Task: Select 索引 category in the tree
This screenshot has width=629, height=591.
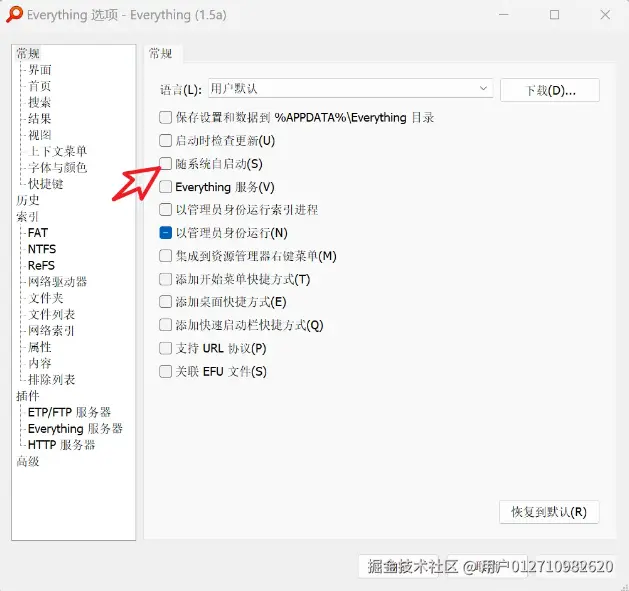Action: tap(27, 217)
